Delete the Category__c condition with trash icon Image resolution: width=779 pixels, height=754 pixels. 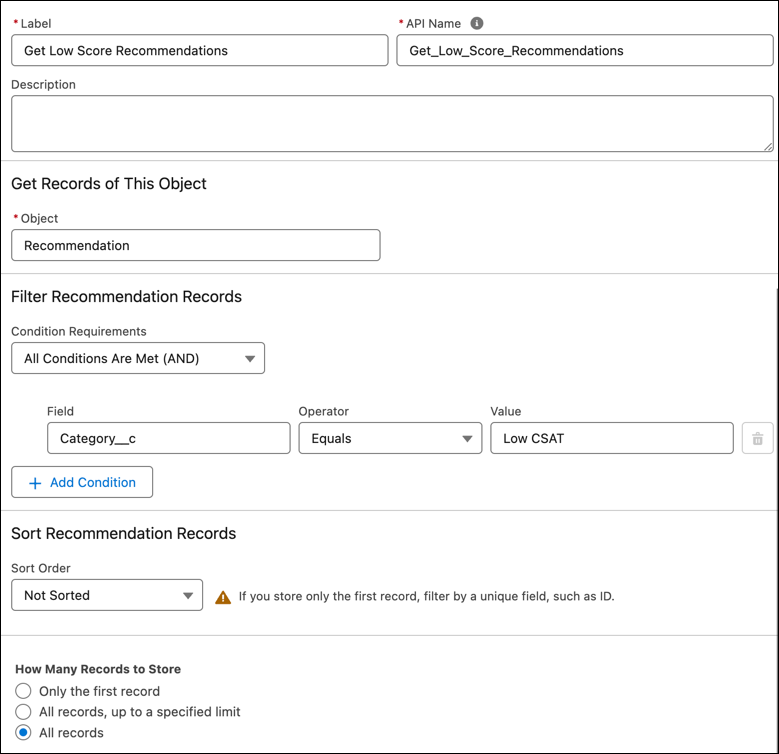(x=757, y=438)
